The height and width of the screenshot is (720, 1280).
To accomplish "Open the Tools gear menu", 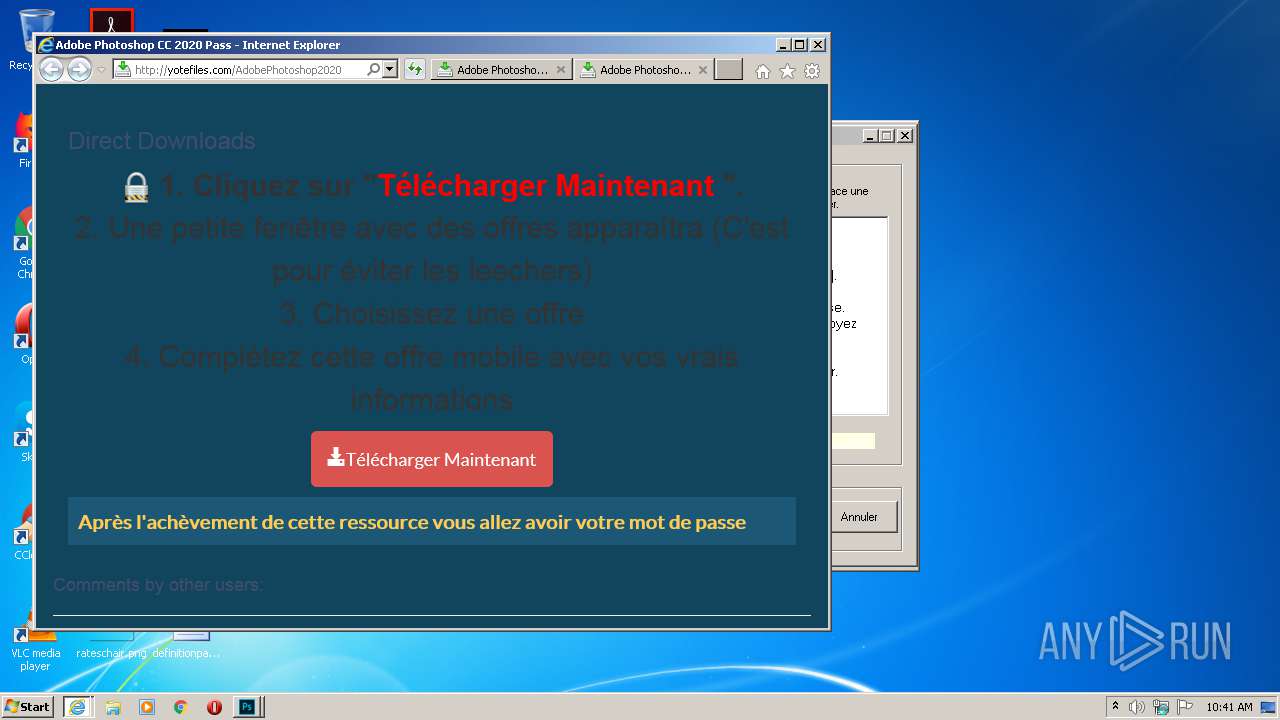I will [812, 71].
